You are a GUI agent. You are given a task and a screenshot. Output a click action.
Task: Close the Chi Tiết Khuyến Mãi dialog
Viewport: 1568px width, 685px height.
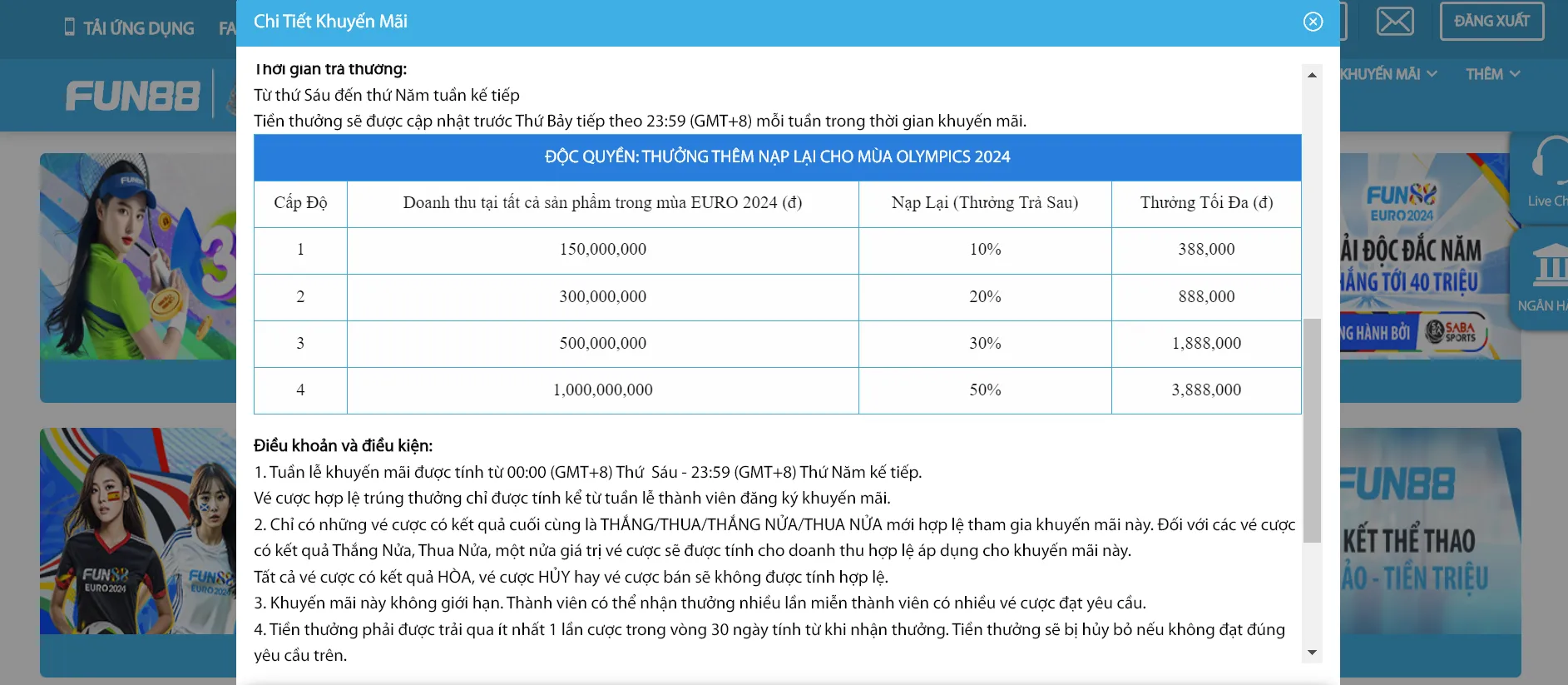(1313, 22)
